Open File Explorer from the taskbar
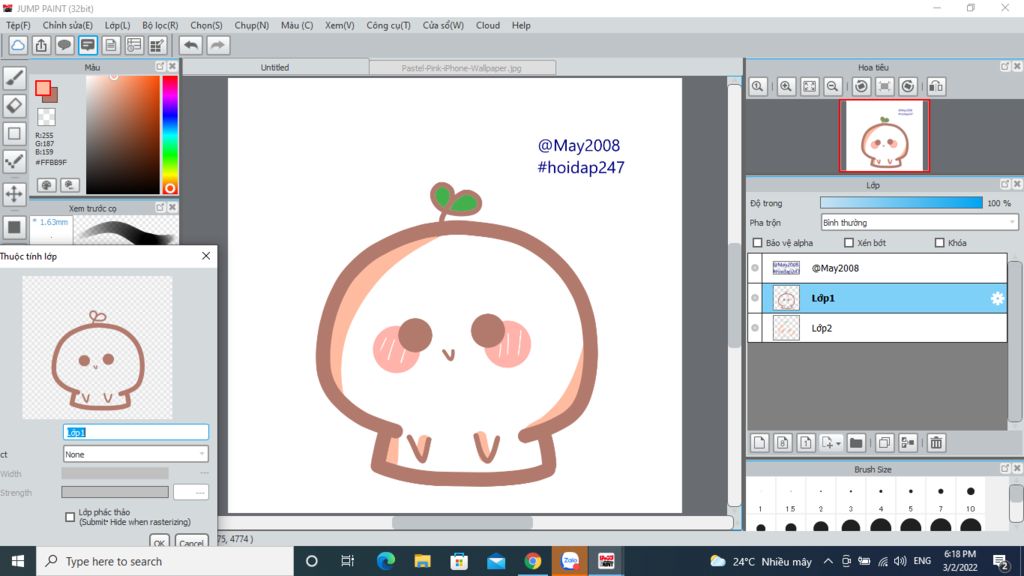 coord(423,561)
